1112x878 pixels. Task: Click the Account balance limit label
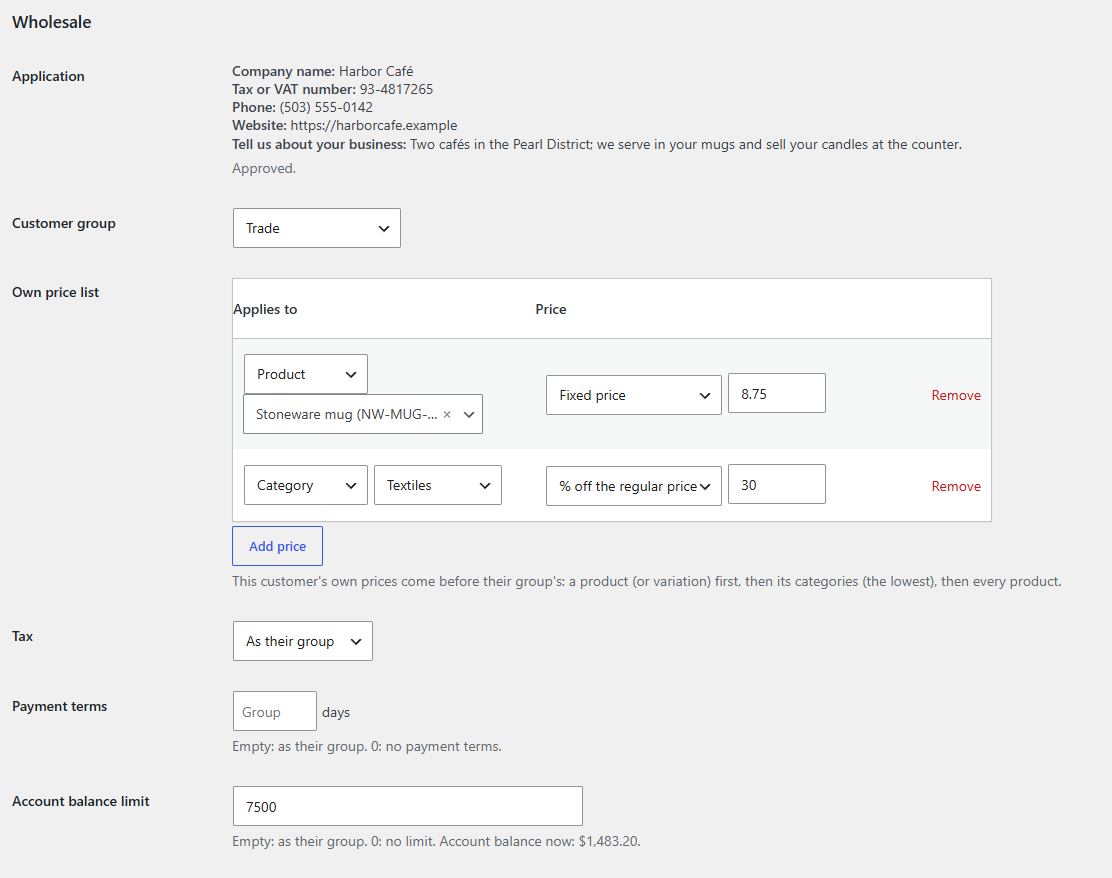(x=81, y=801)
